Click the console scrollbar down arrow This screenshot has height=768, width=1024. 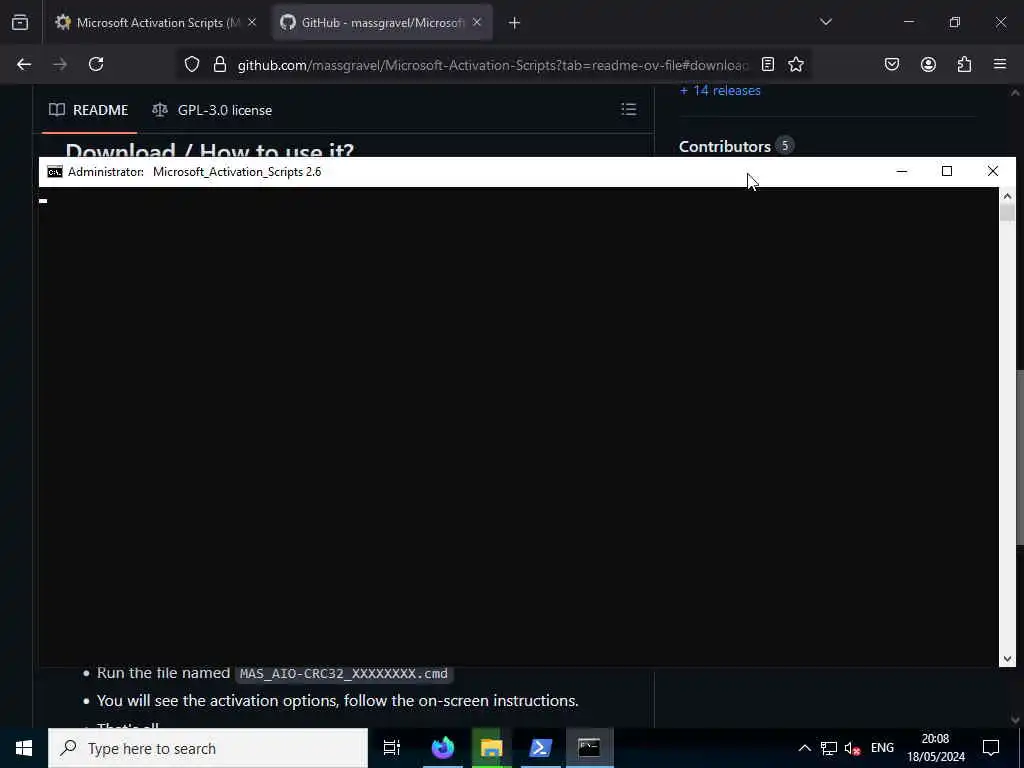pos(1007,659)
